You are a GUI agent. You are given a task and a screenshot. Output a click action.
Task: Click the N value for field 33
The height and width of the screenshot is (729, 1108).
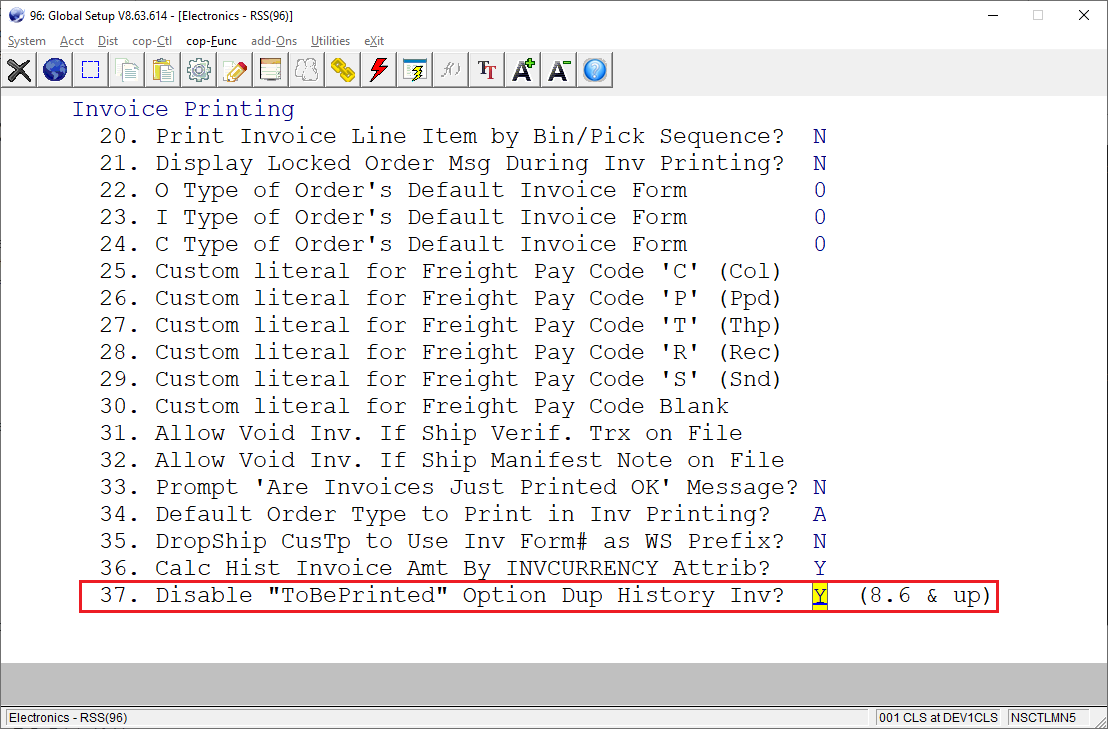pos(820,487)
